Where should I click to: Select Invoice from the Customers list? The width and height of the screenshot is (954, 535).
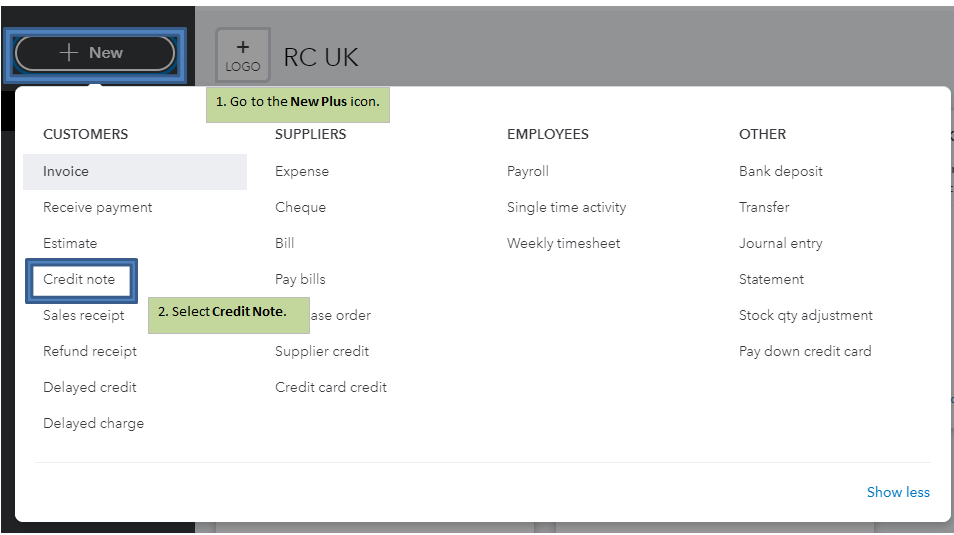66,171
